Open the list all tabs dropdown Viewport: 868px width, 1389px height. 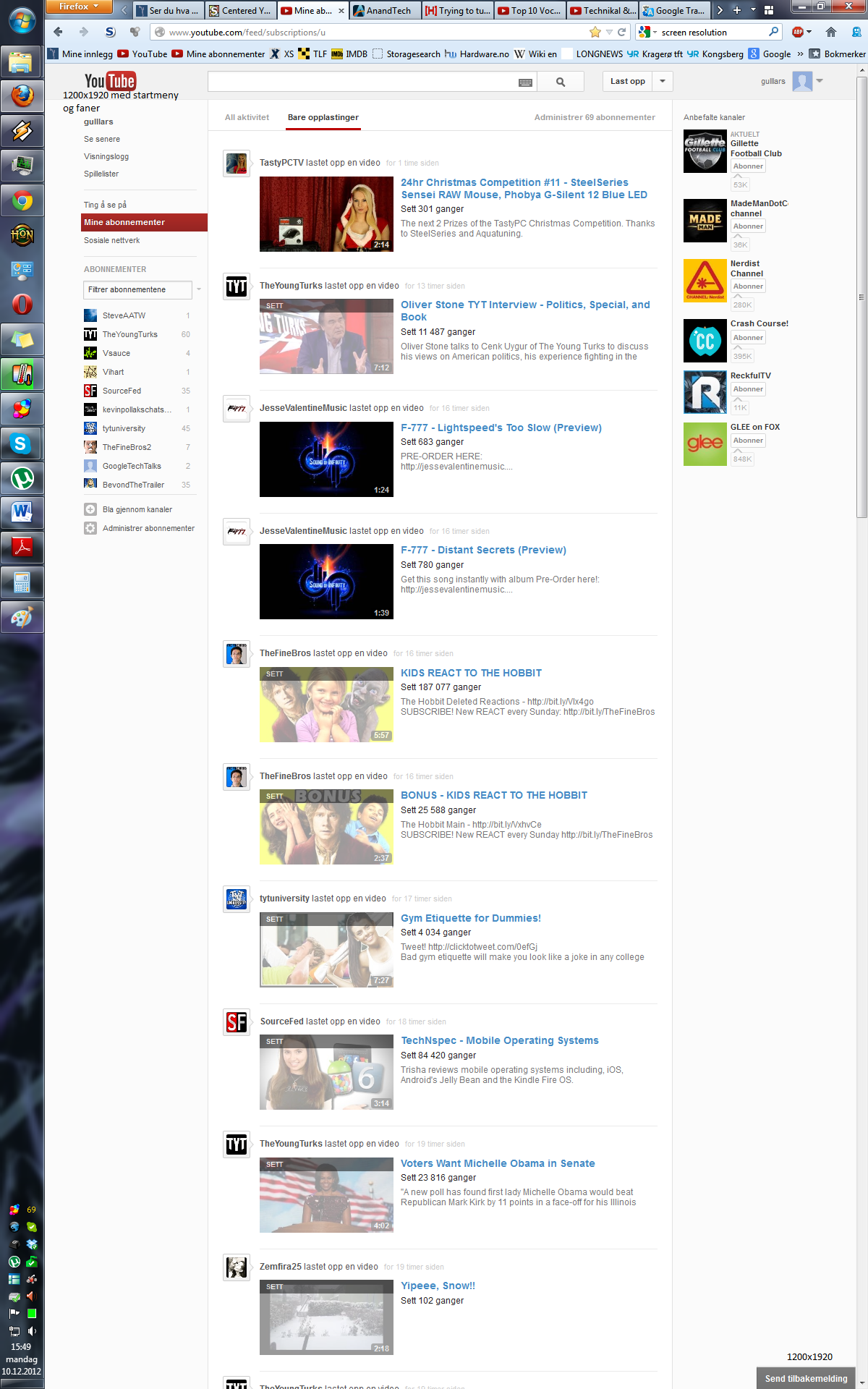[x=752, y=10]
